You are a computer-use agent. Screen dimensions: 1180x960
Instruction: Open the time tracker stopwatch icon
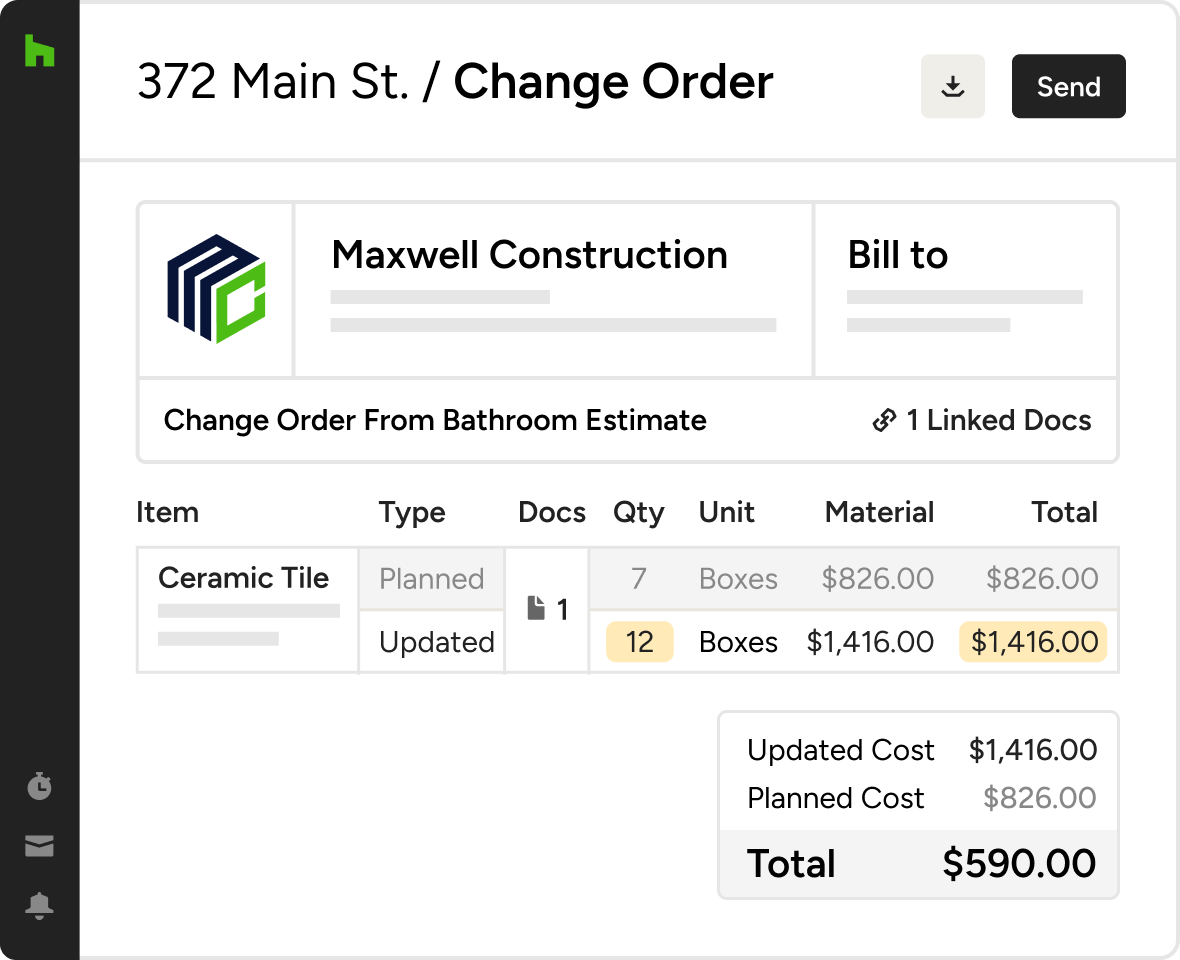(39, 786)
